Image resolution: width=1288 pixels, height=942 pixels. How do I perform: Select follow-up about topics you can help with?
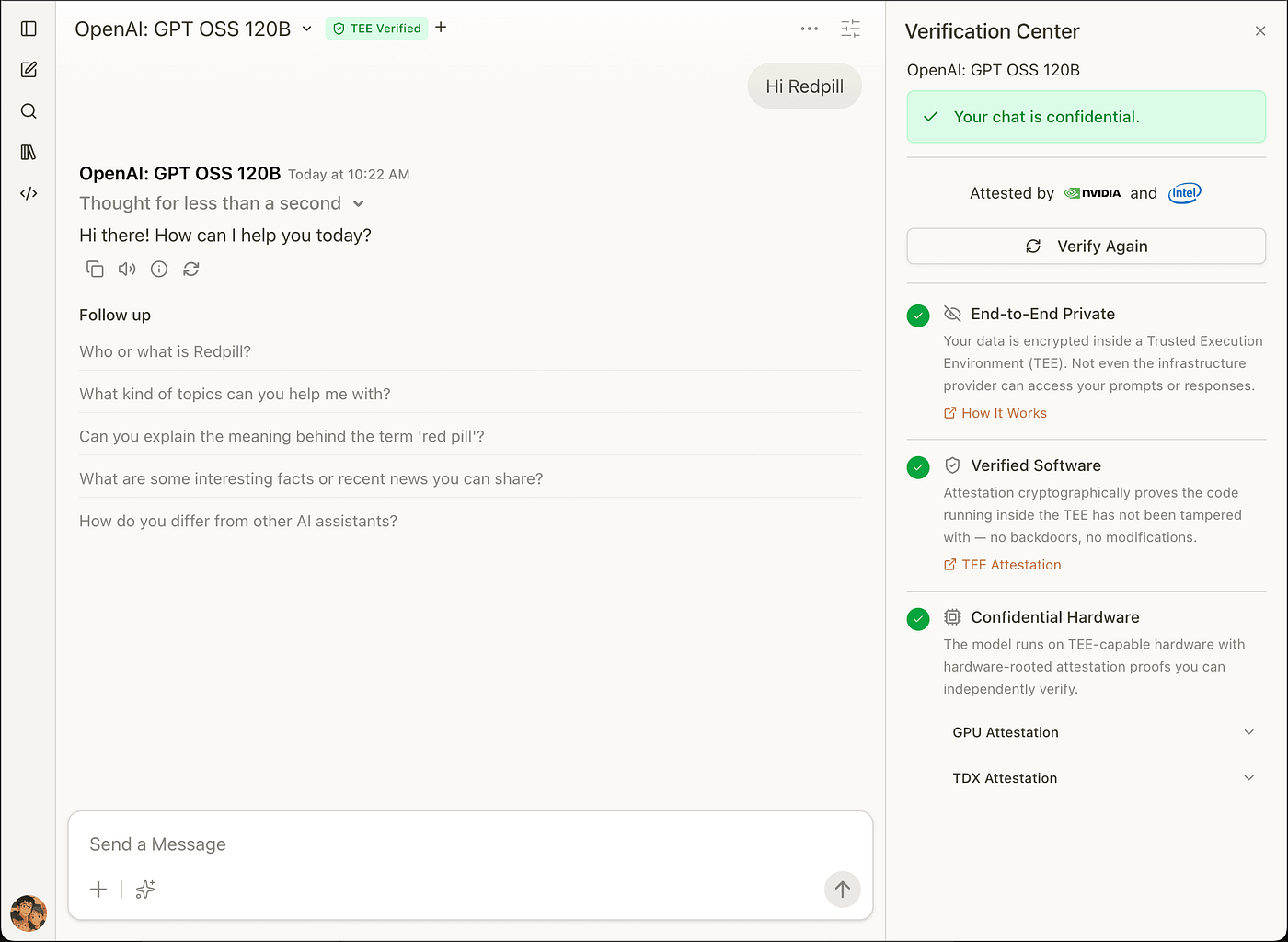[470, 394]
